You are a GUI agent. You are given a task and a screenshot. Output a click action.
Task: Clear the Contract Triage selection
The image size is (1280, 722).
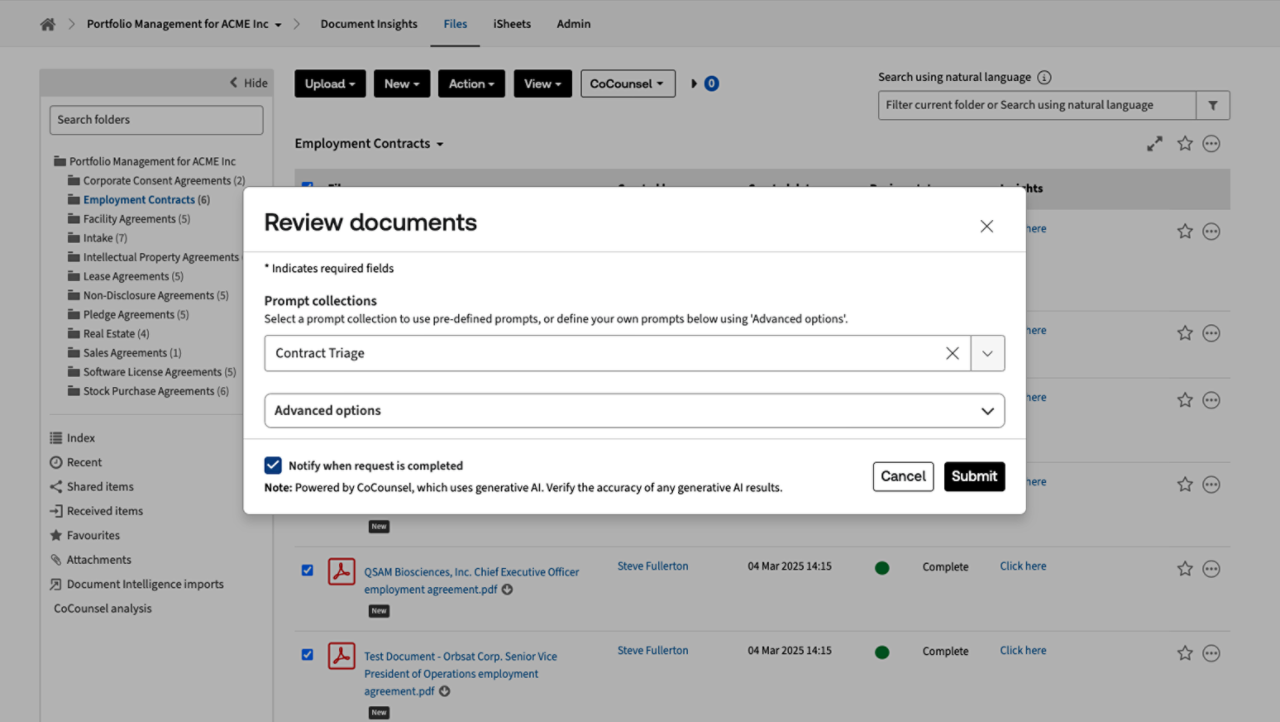pos(952,353)
